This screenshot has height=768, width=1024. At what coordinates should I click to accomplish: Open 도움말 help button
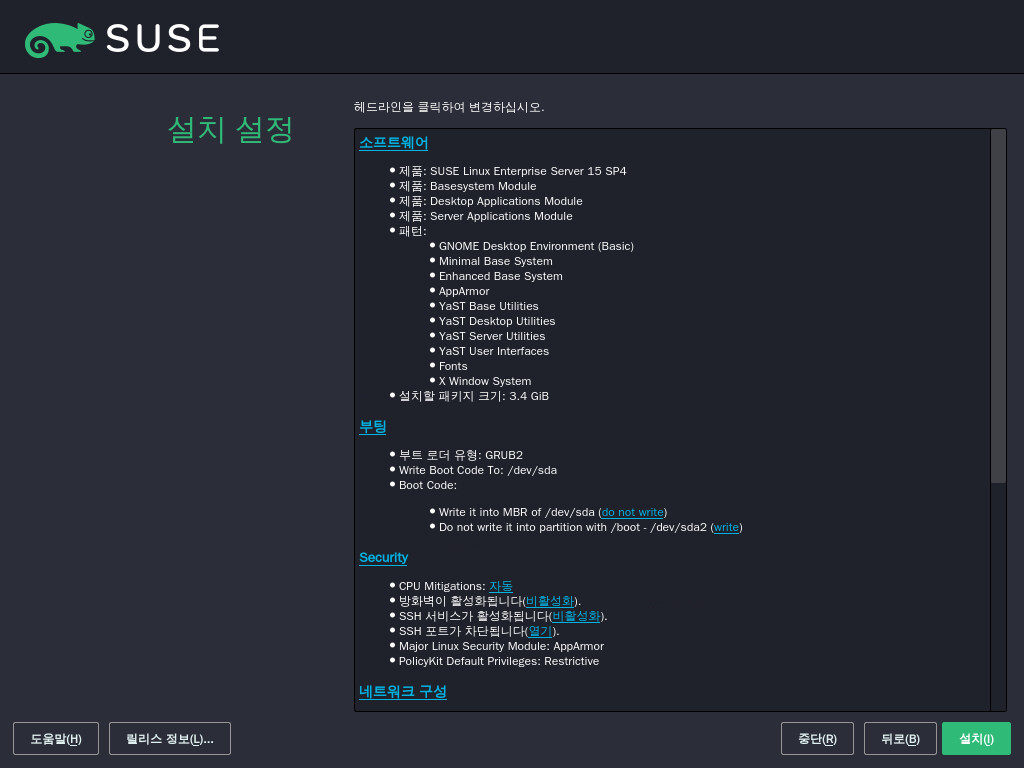(x=56, y=739)
